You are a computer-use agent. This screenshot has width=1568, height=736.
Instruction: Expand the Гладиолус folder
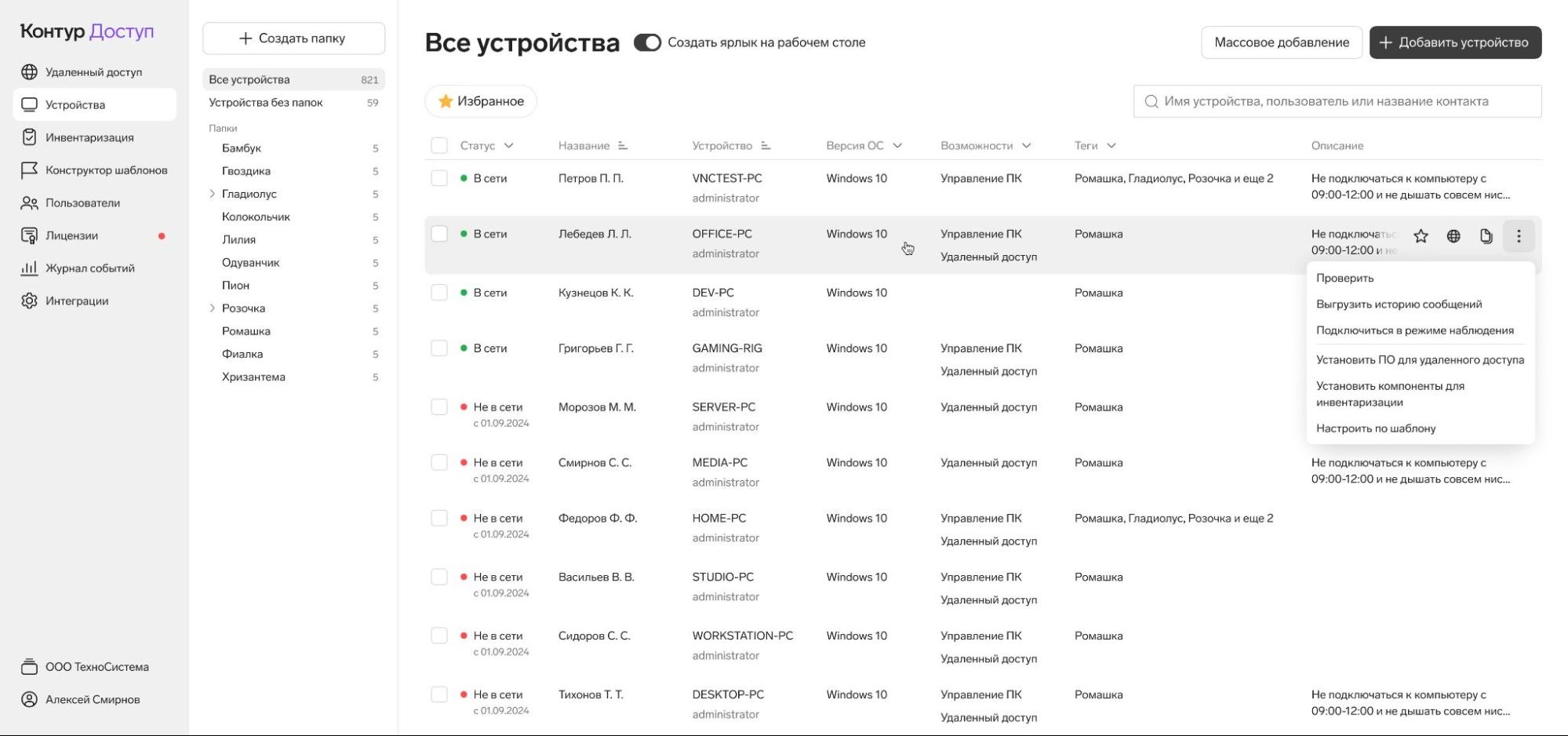click(212, 194)
